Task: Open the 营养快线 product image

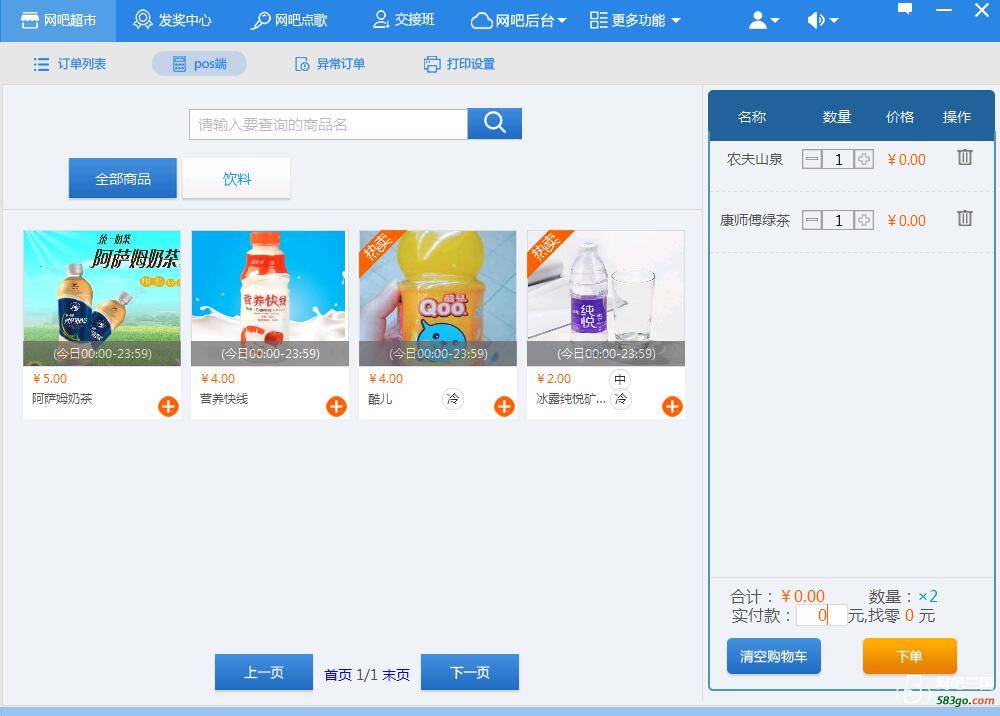Action: pos(270,298)
